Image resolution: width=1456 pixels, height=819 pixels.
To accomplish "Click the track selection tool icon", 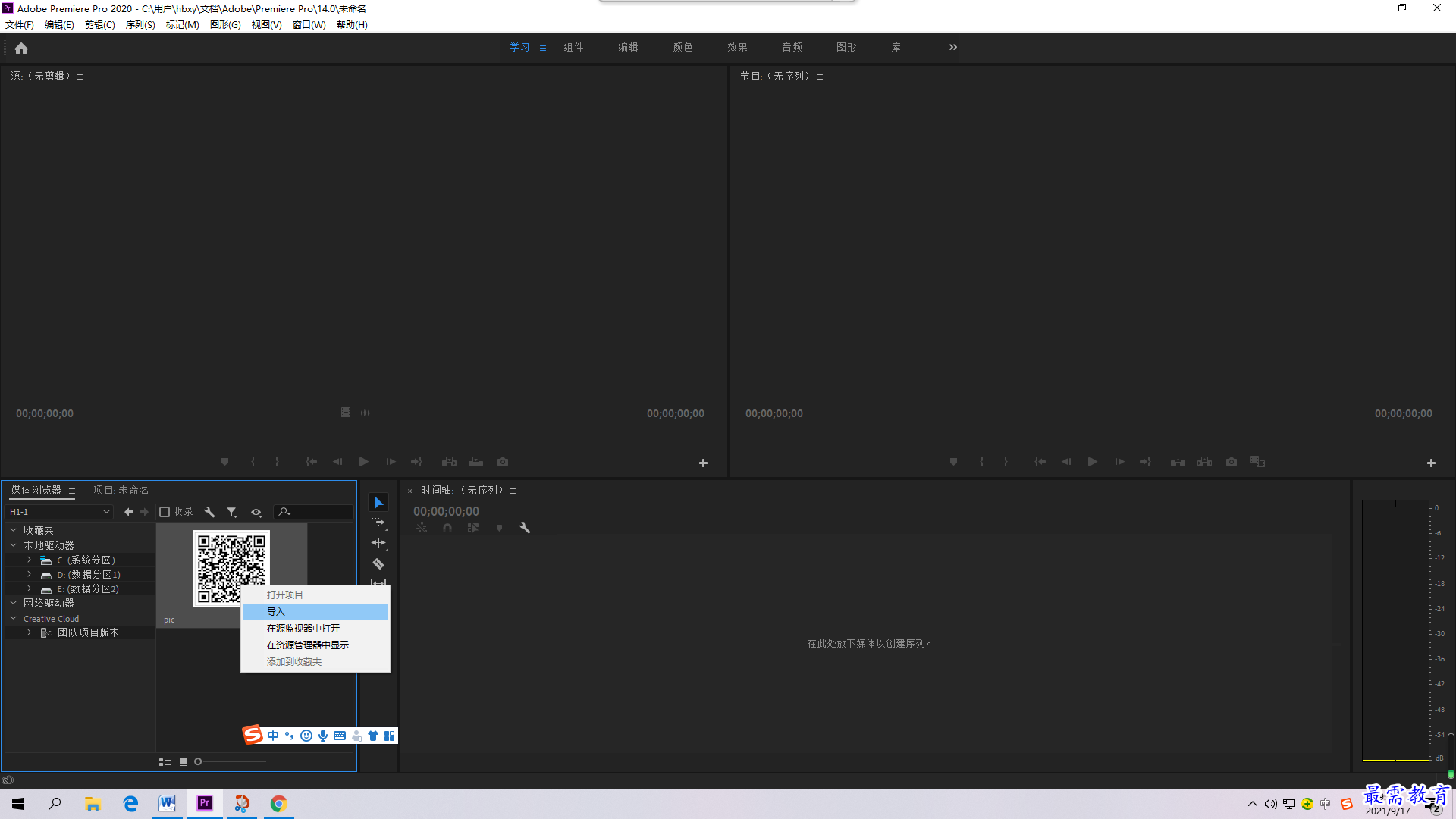I will (x=379, y=522).
